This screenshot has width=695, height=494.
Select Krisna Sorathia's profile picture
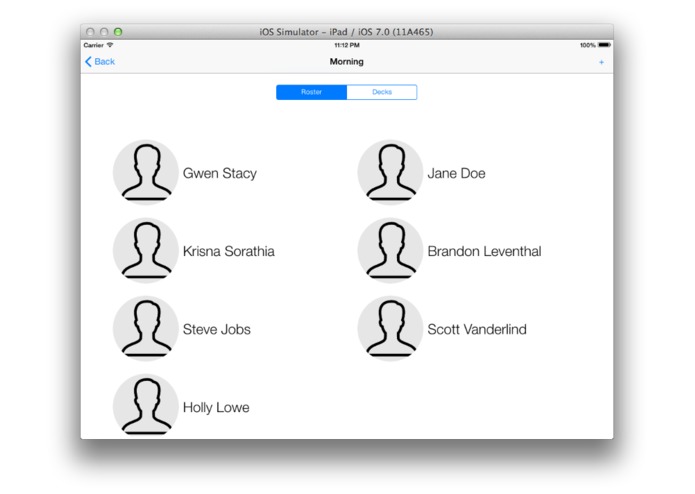coord(146,250)
